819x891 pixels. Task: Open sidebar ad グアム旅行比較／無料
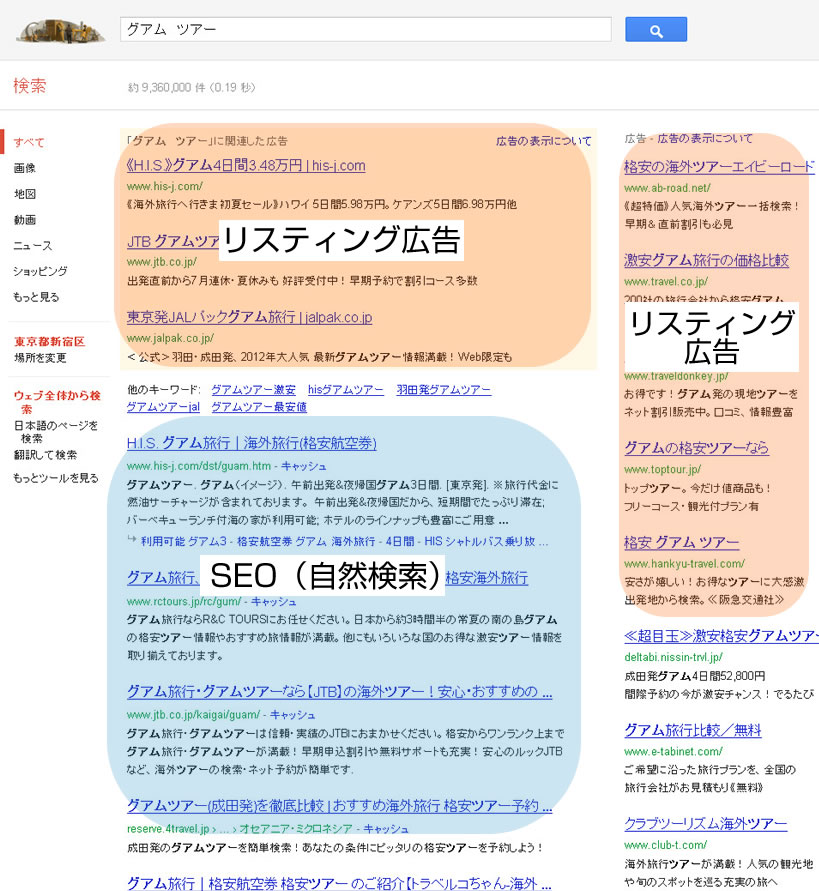pos(693,730)
